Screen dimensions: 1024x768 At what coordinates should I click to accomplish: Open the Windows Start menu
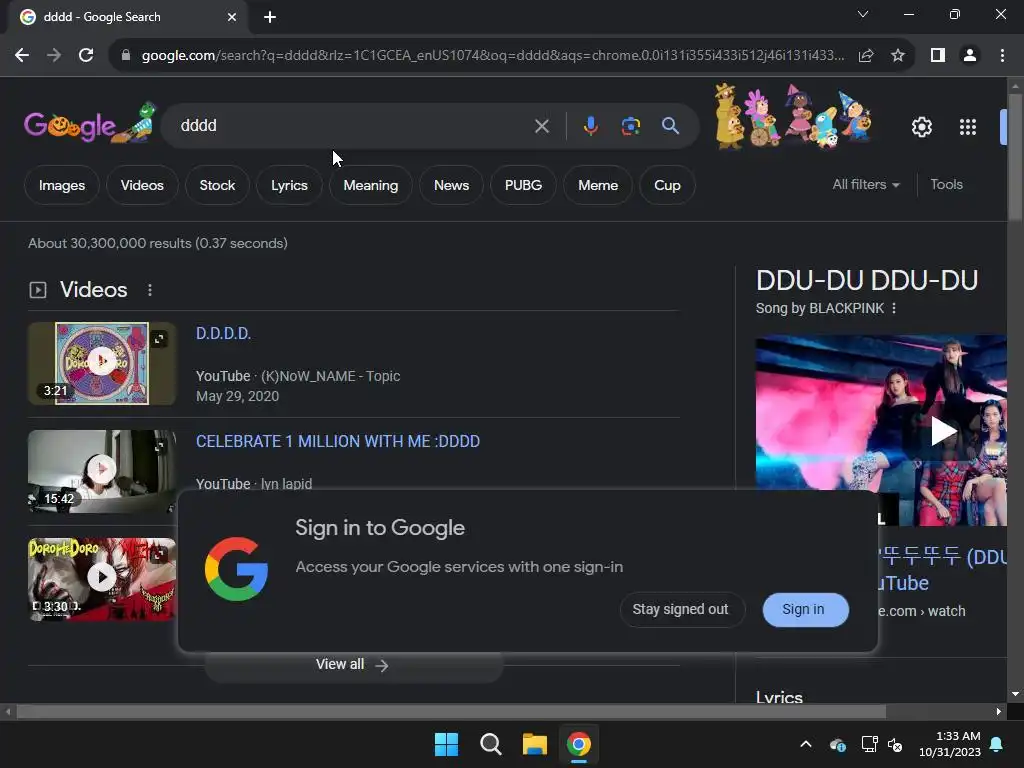click(x=447, y=744)
